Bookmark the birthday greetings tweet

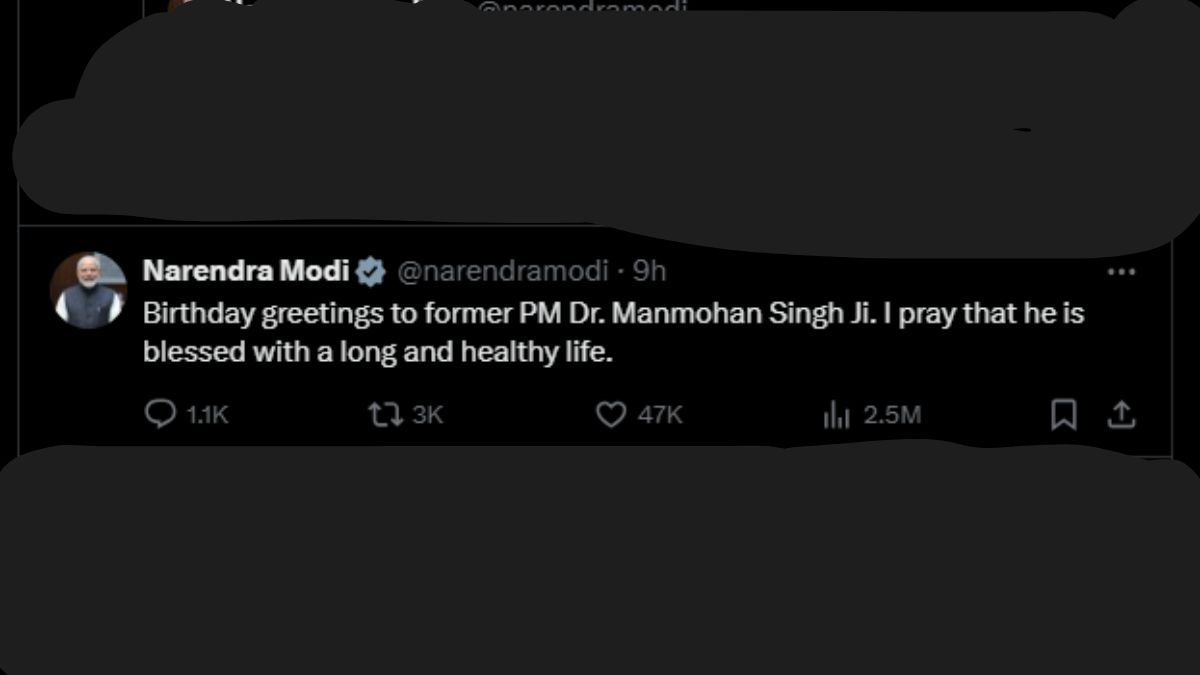(x=1063, y=414)
